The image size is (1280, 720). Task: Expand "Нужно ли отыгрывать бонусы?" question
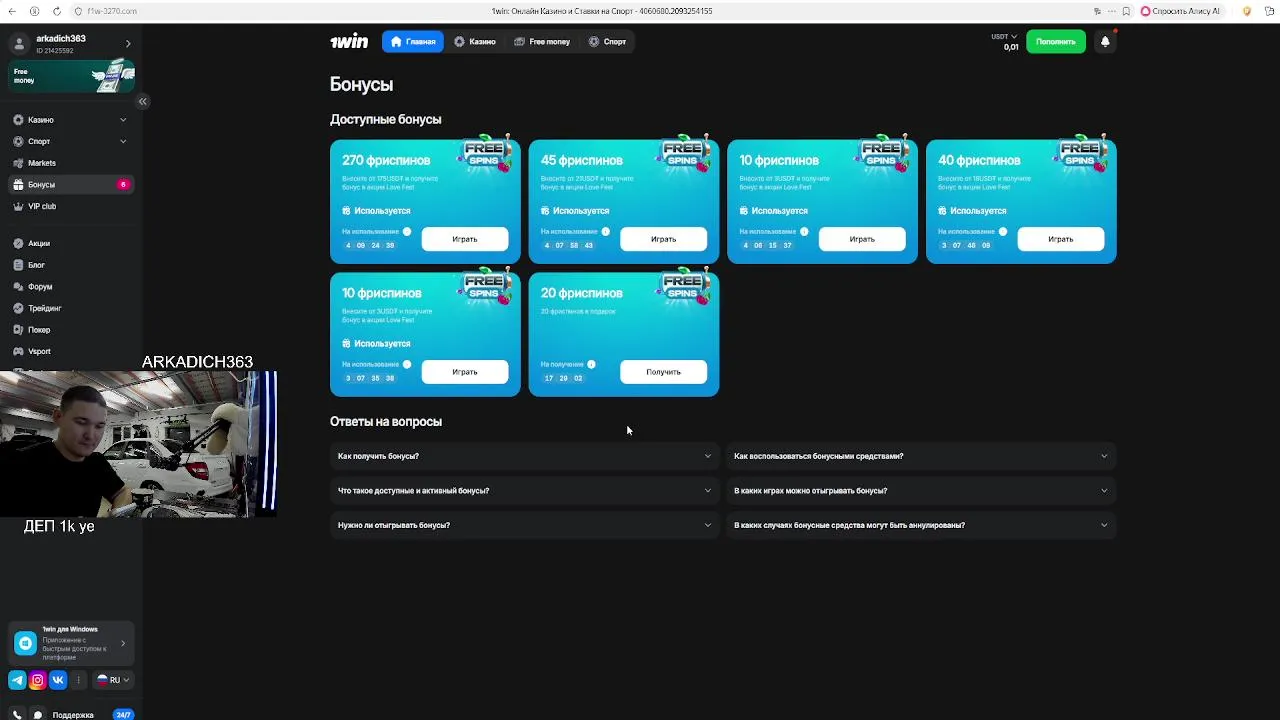524,525
